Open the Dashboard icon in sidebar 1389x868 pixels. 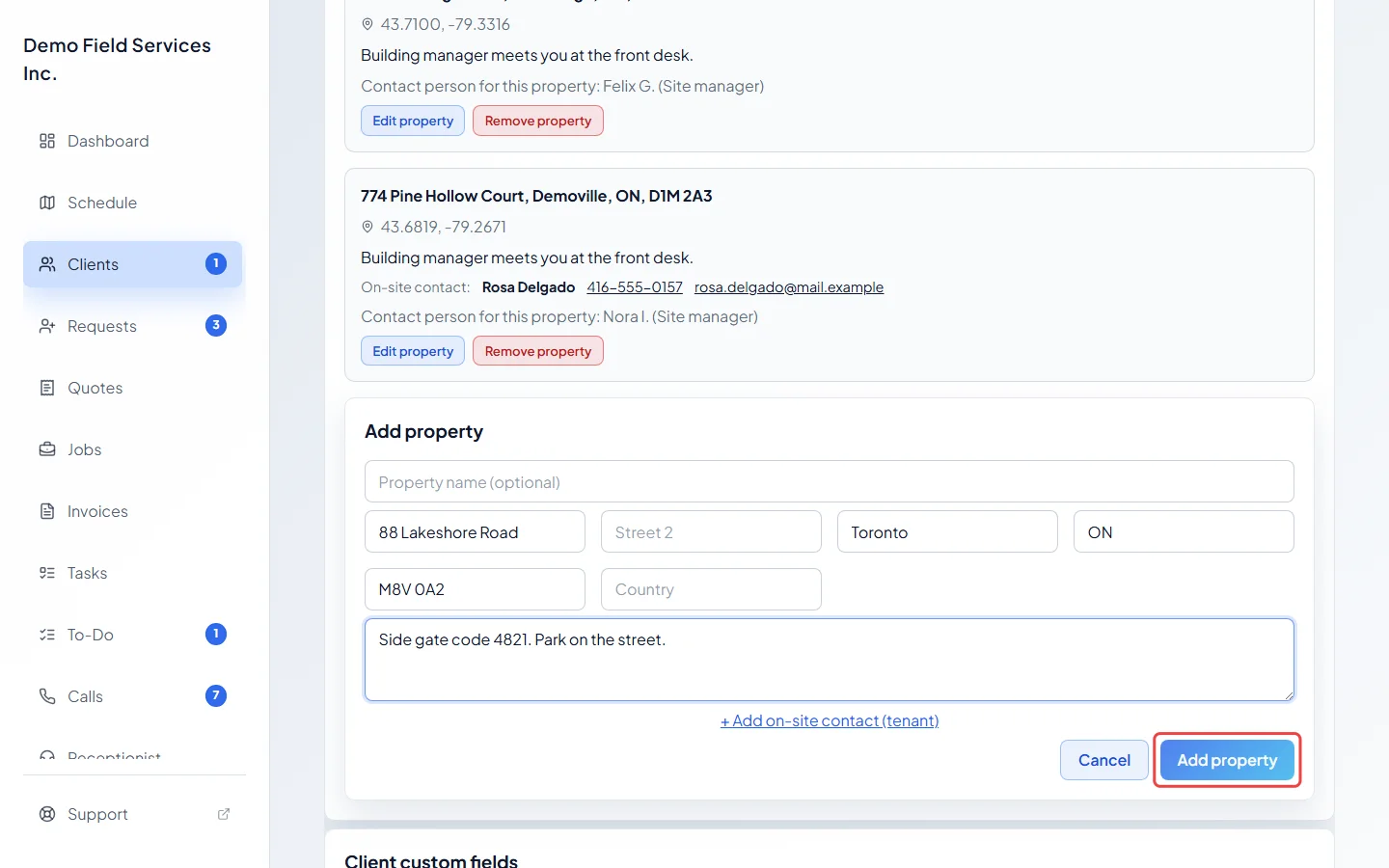point(47,141)
